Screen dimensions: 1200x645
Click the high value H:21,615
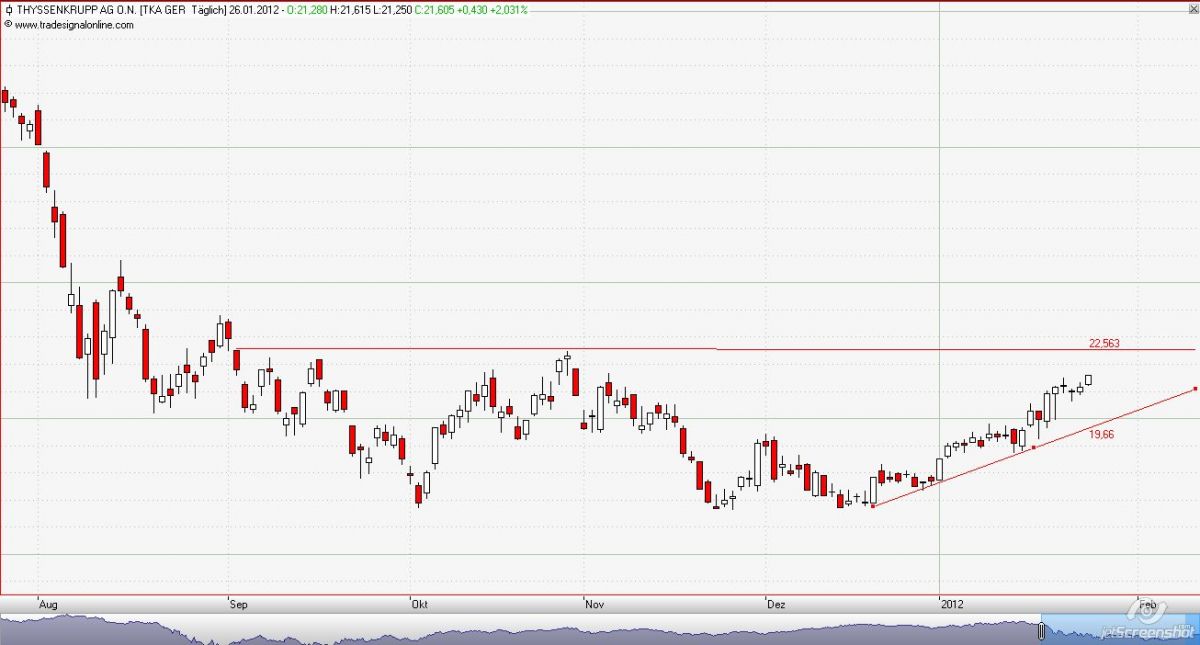coord(350,10)
